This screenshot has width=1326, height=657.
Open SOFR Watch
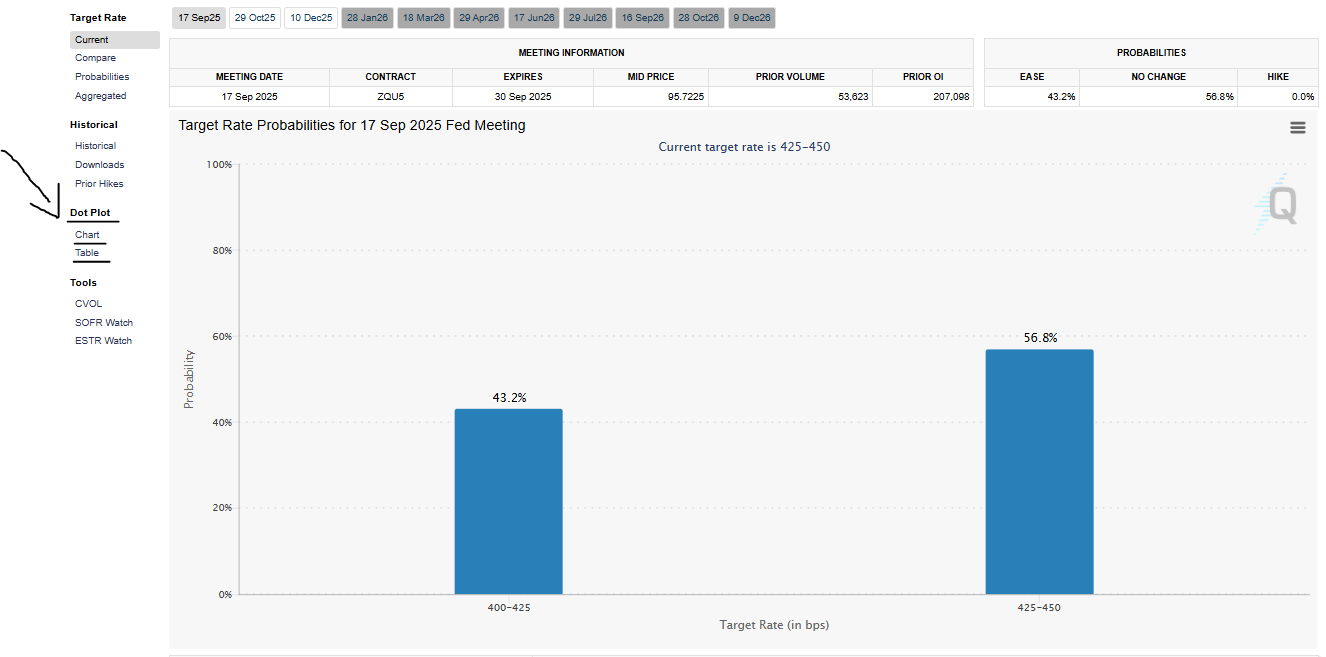coord(103,322)
